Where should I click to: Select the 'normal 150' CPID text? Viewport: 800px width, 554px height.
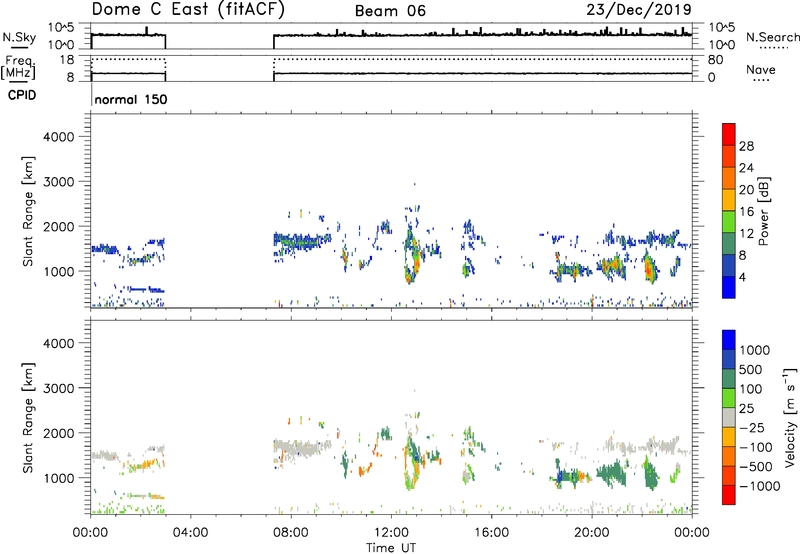(x=131, y=99)
